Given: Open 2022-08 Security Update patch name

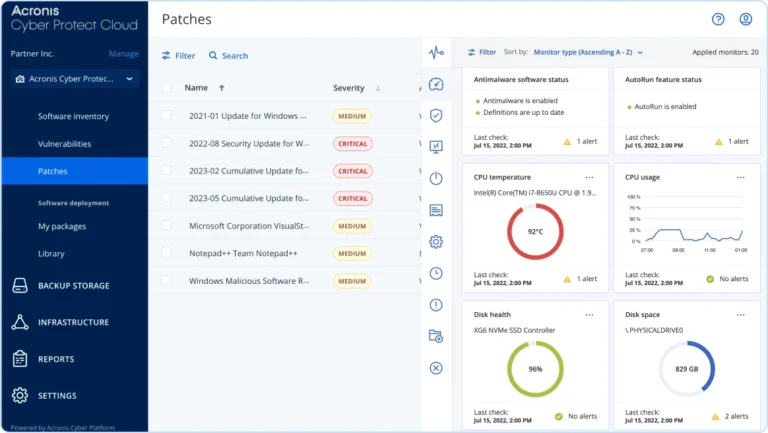Looking at the screenshot, I should click(249, 144).
